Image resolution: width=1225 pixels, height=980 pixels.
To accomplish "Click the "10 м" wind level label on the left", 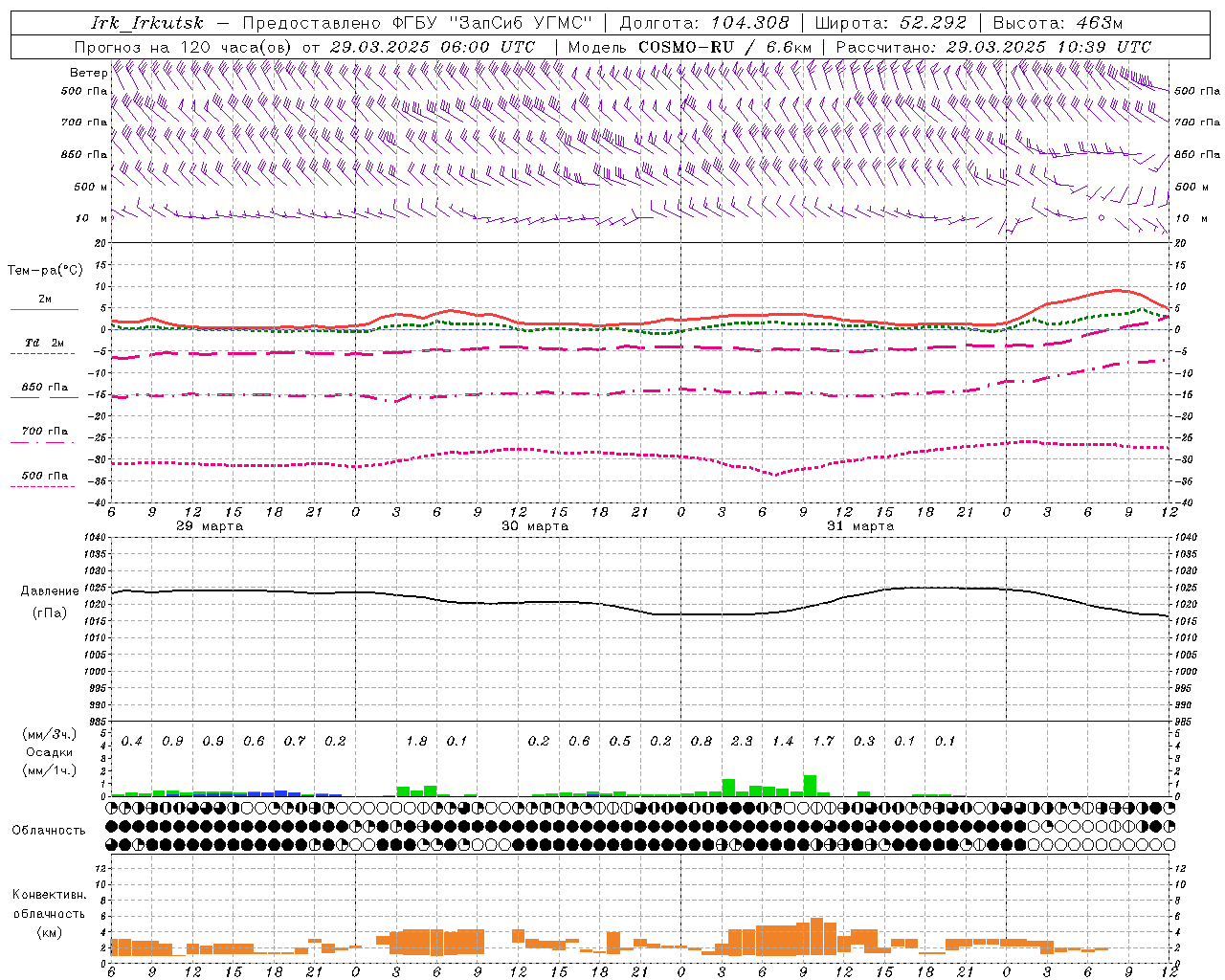I will coord(92,218).
